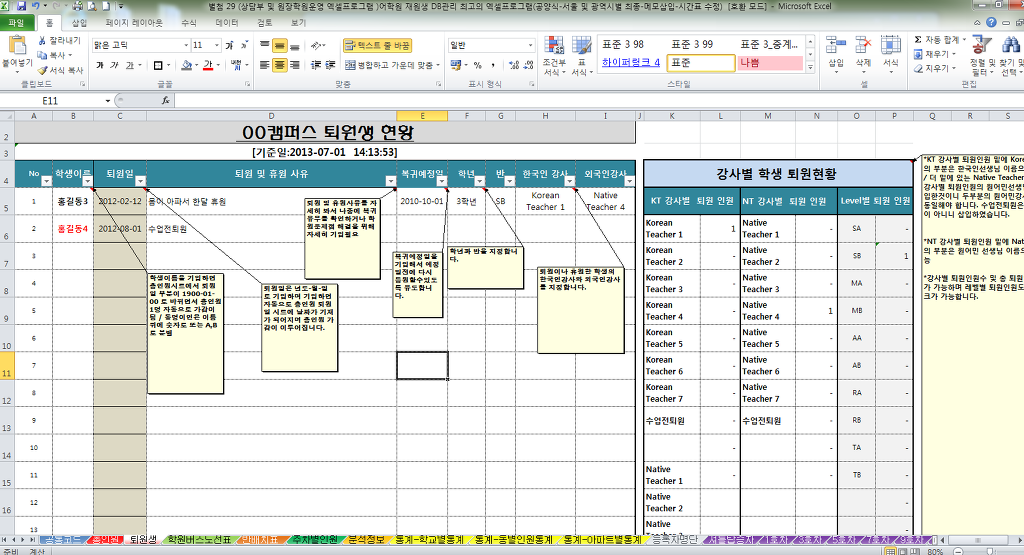1024x555 pixels.
Task: Click the quick print printer icon
Action: coord(78,6)
